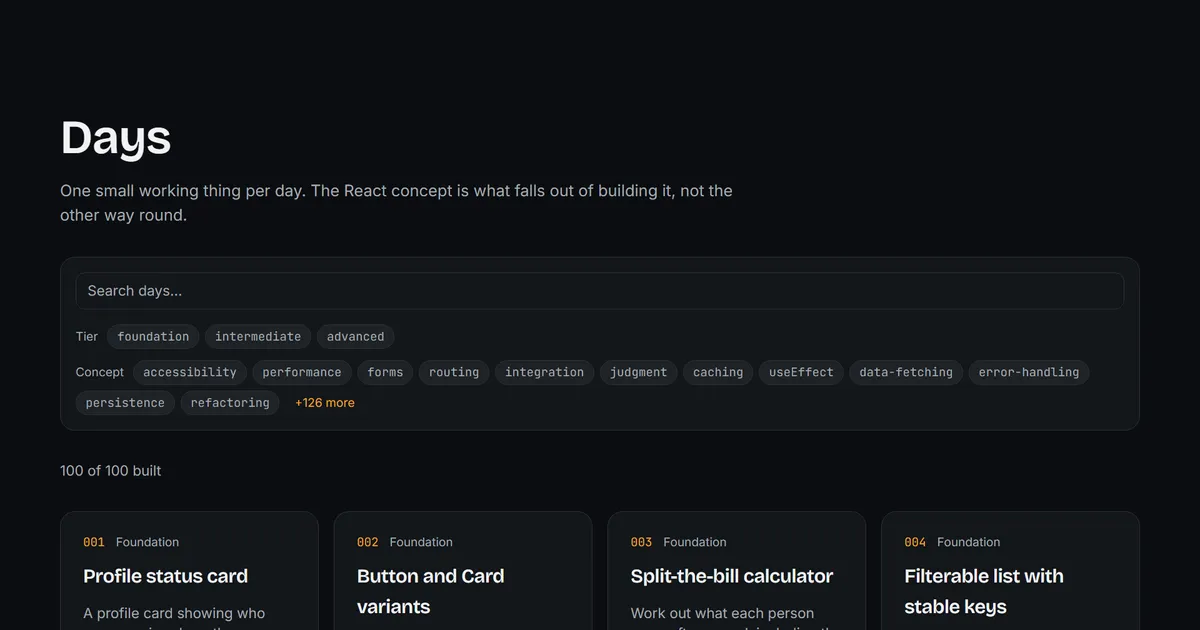
Task: Enable the judgment concept filter
Action: point(638,372)
